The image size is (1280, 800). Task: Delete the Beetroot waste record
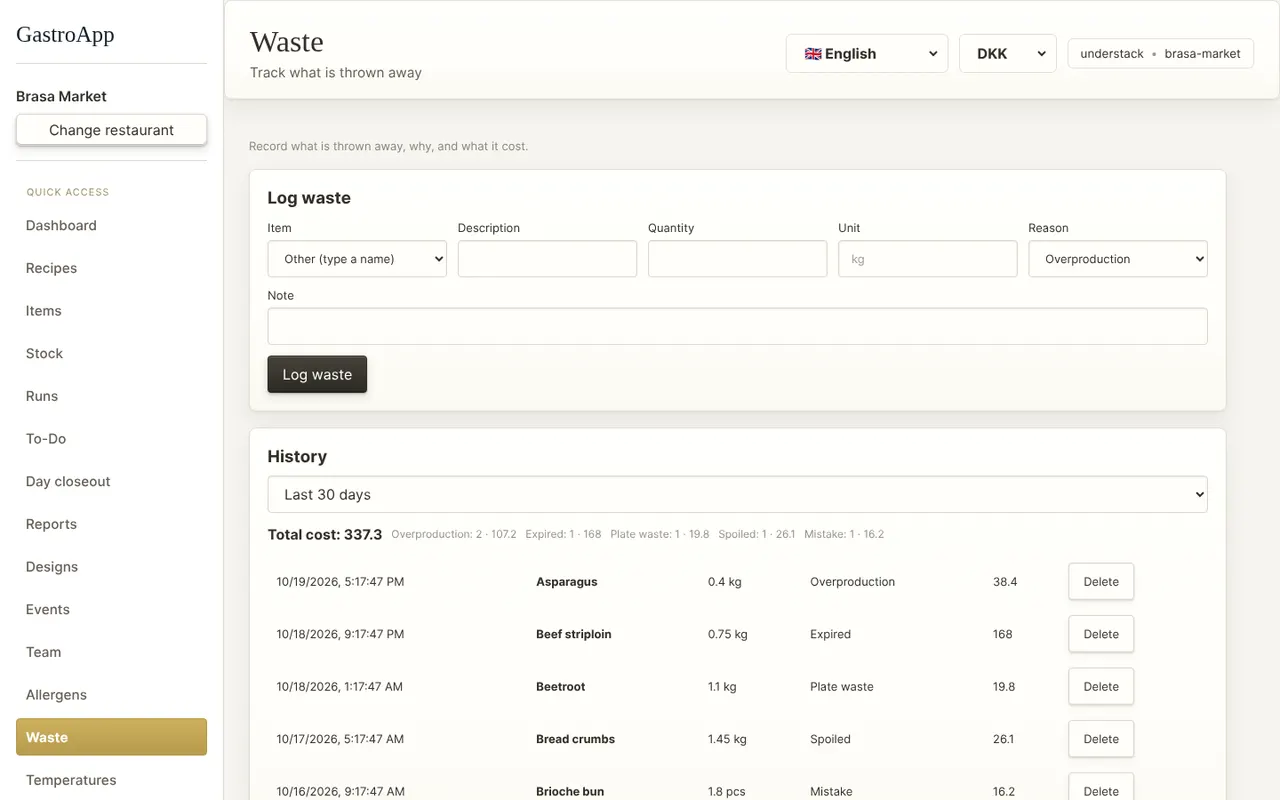click(x=1101, y=687)
